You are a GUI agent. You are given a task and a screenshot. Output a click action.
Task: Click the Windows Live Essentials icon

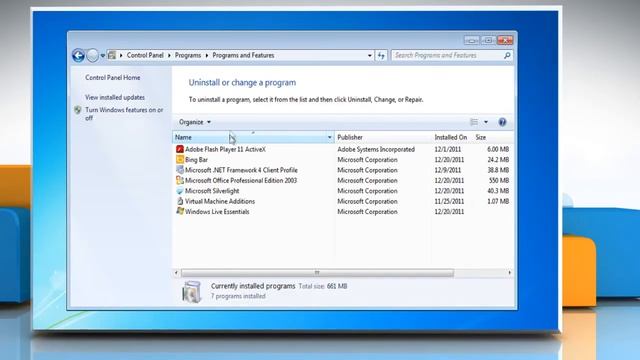point(180,211)
